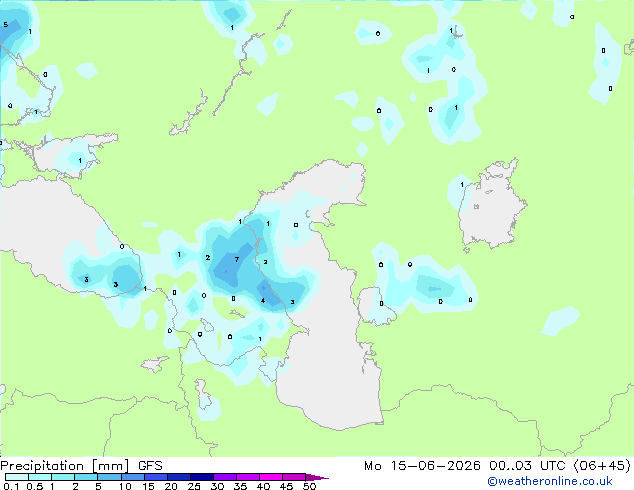Click the 10–15 mm legend swatch
The image size is (634, 490).
coord(132,477)
